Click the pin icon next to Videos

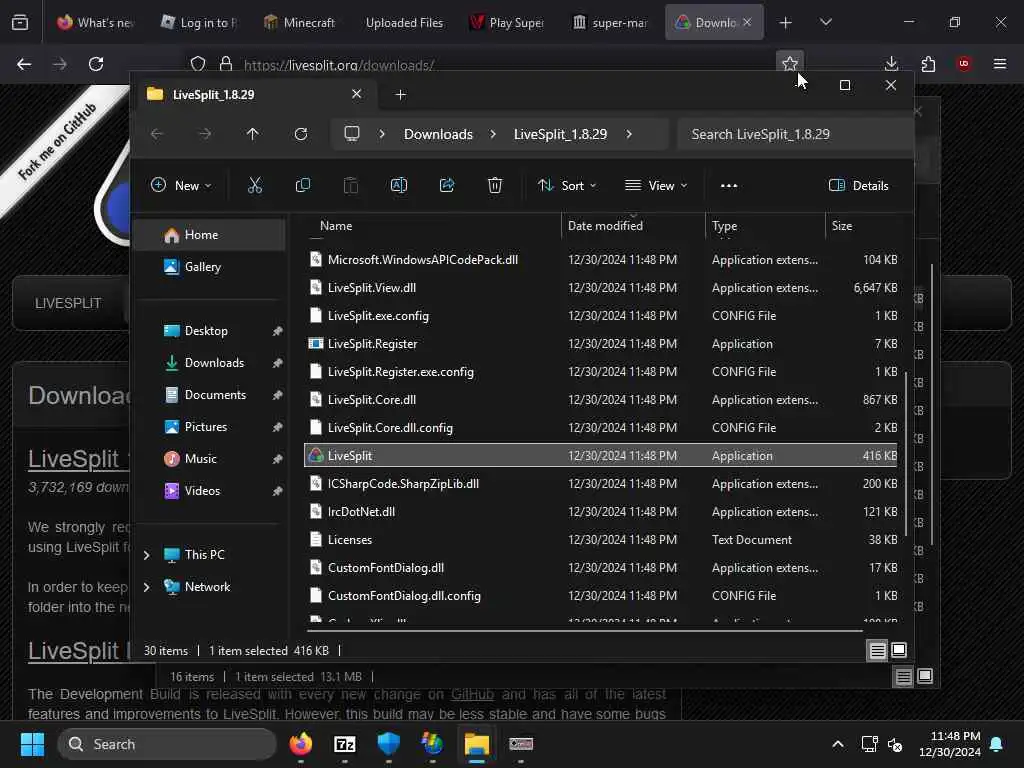[278, 491]
